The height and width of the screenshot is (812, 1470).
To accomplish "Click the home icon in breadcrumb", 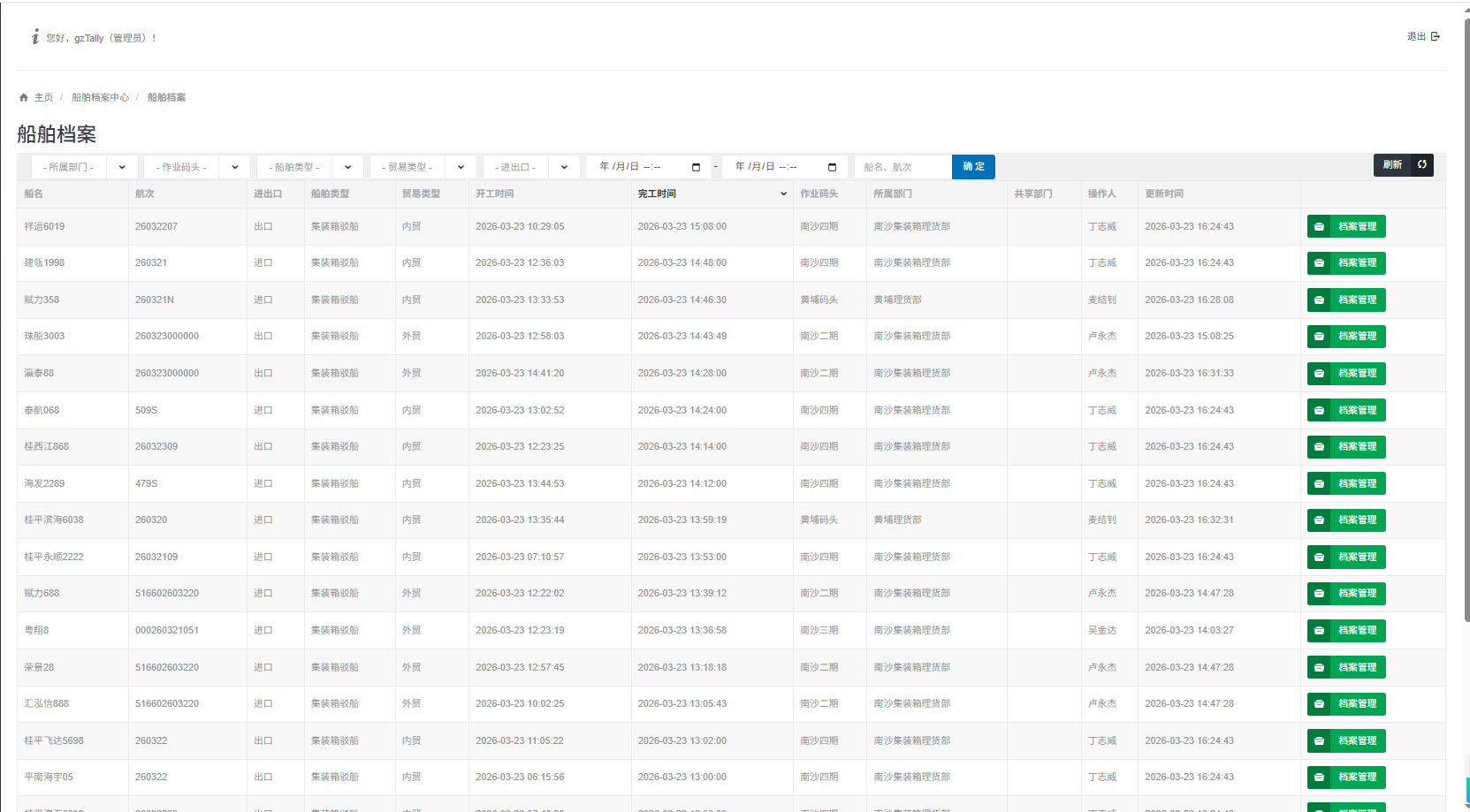I will click(24, 97).
